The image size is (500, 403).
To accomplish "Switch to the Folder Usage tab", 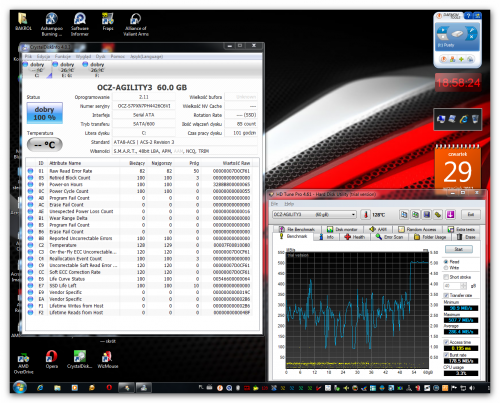I will (x=430, y=237).
